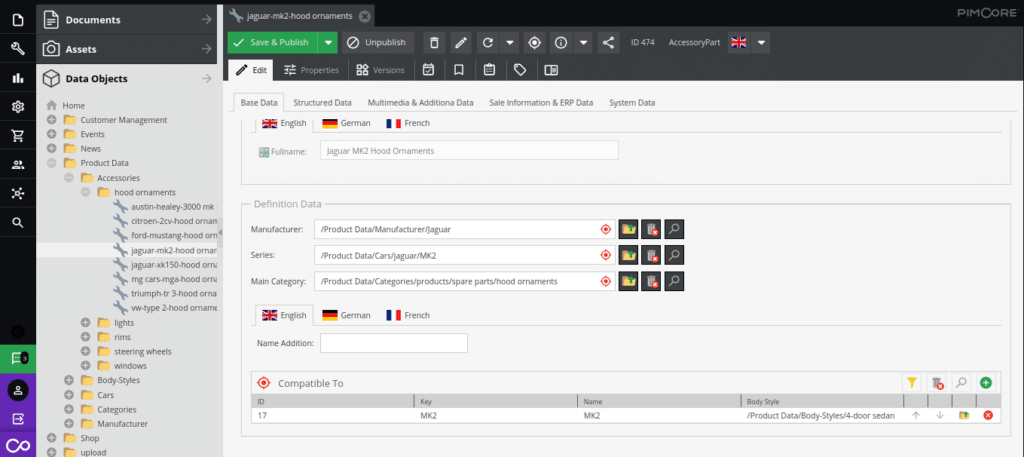Image resolution: width=1024 pixels, height=457 pixels.
Task: Open the Customer users icon in the sidebar
Action: click(x=18, y=165)
